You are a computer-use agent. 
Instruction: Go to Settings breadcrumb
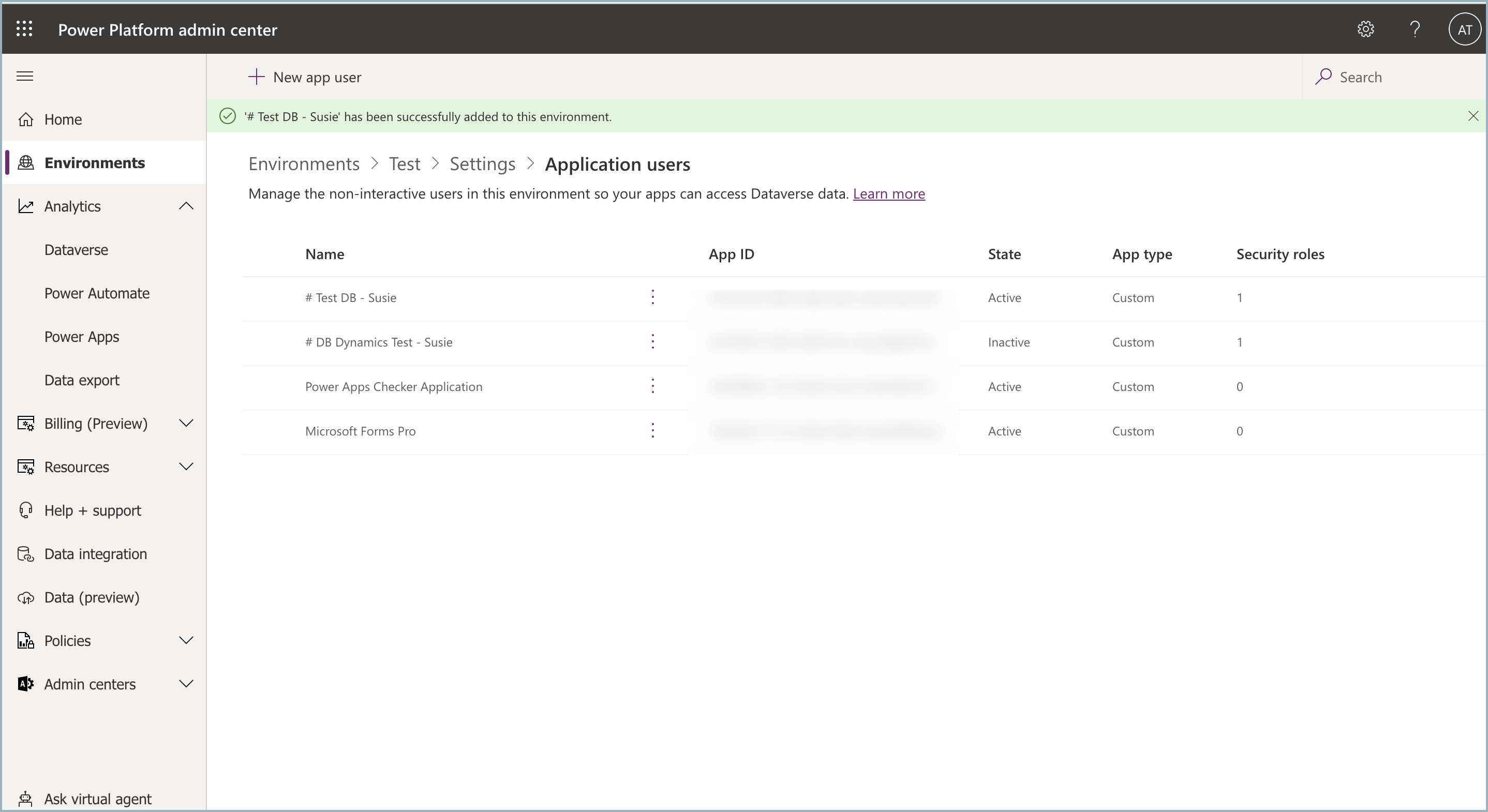pos(482,164)
